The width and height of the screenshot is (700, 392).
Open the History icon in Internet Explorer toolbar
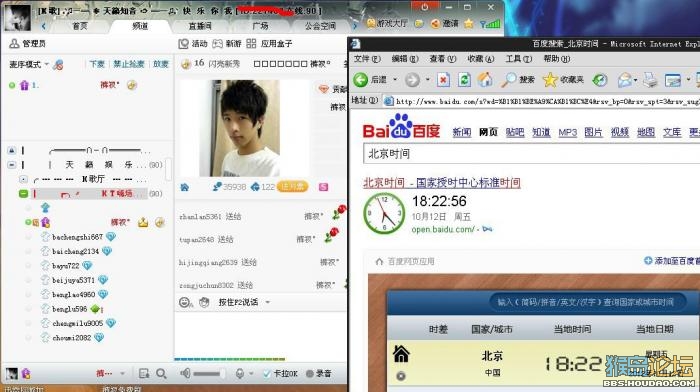(600, 80)
